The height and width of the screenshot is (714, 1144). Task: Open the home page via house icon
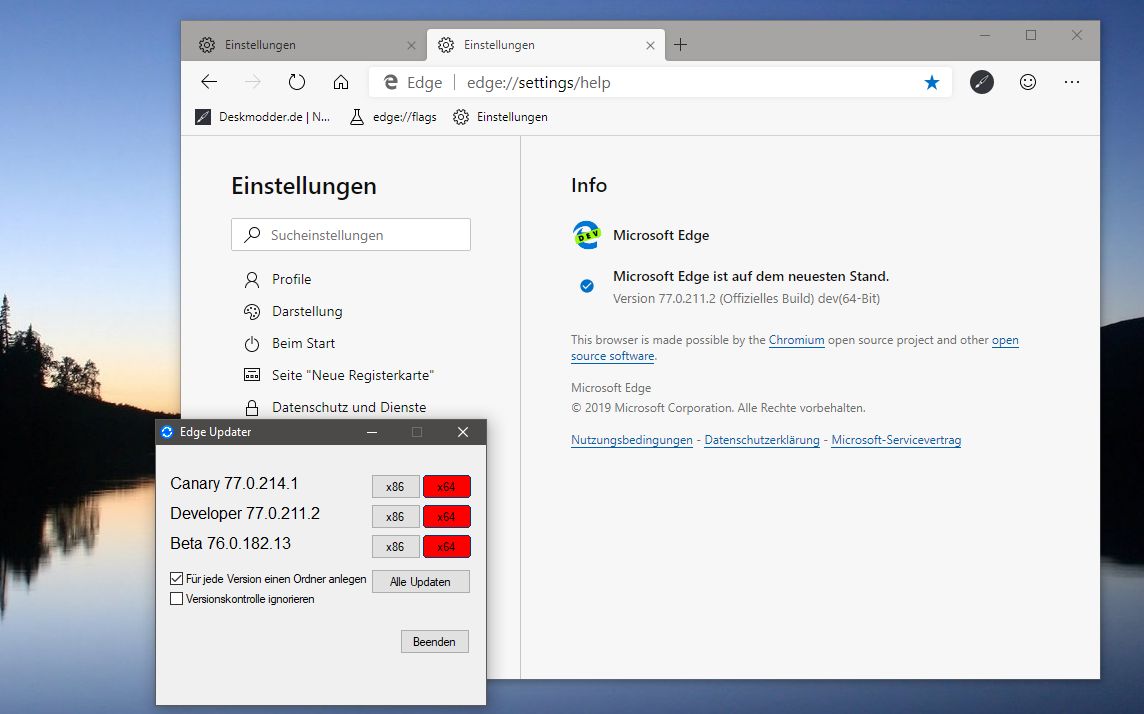click(341, 82)
